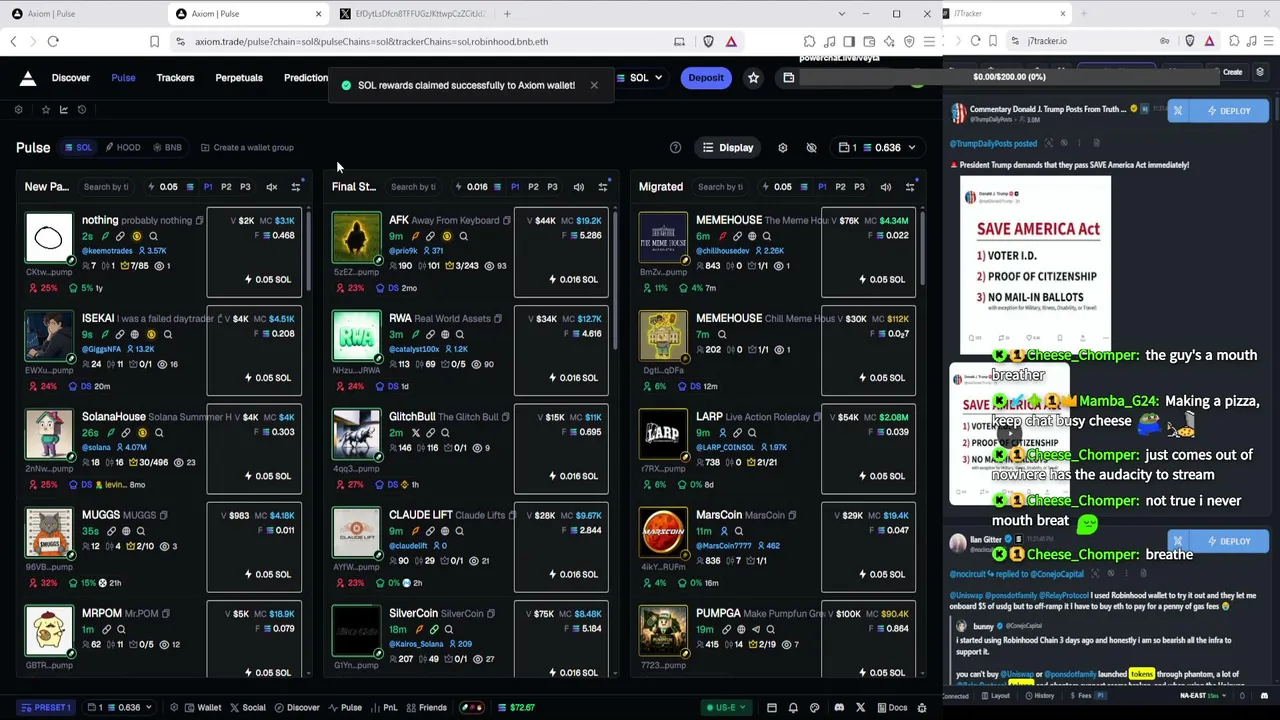
Task: Dismiss the SOL rewards claimed notification
Action: [x=594, y=85]
